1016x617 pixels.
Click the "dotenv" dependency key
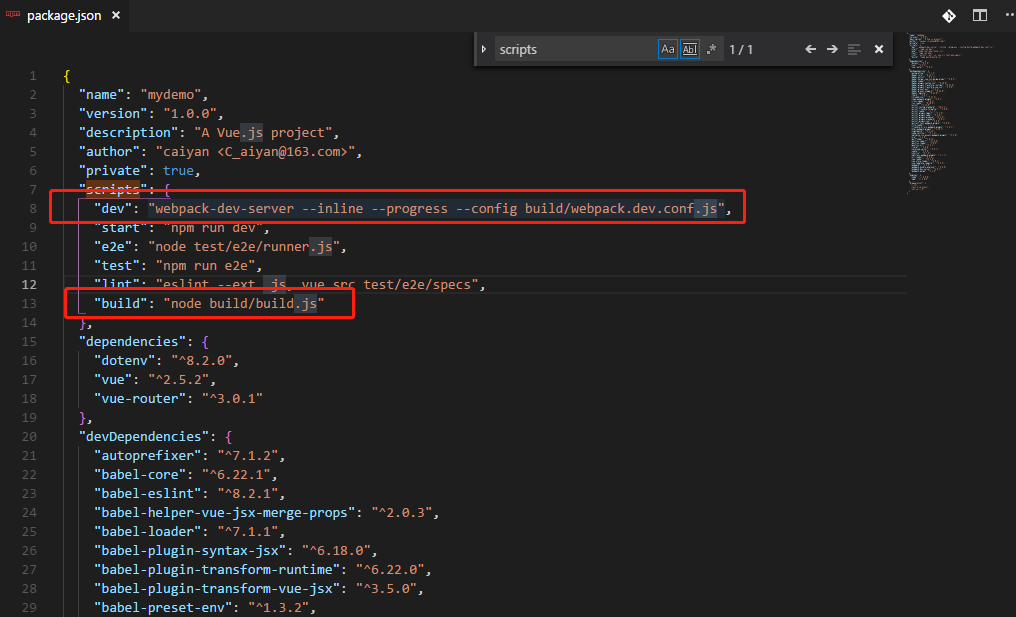(x=124, y=360)
